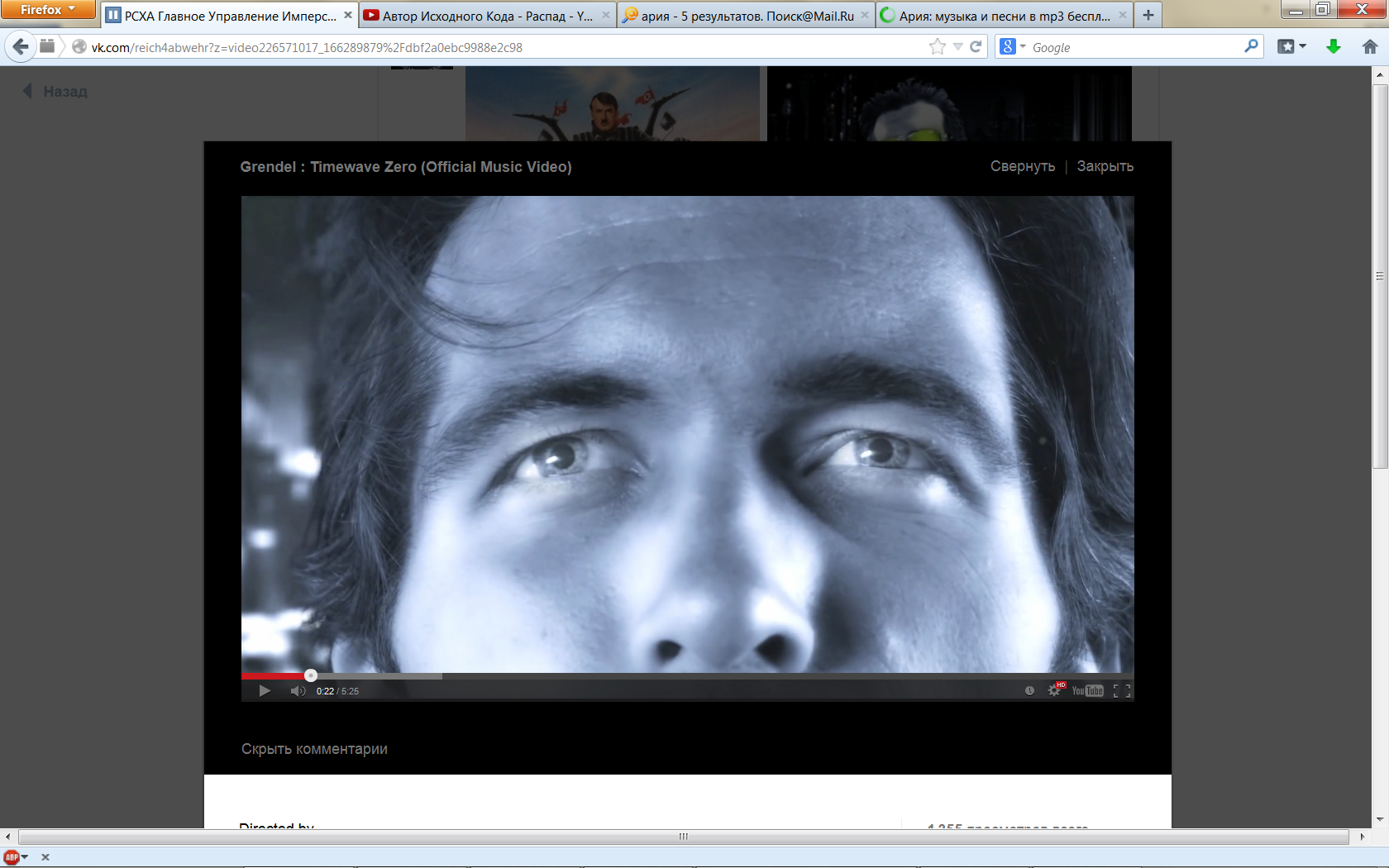Screen dimensions: 1389x868
Task: Click the Watch Later clock icon
Action: [1029, 691]
